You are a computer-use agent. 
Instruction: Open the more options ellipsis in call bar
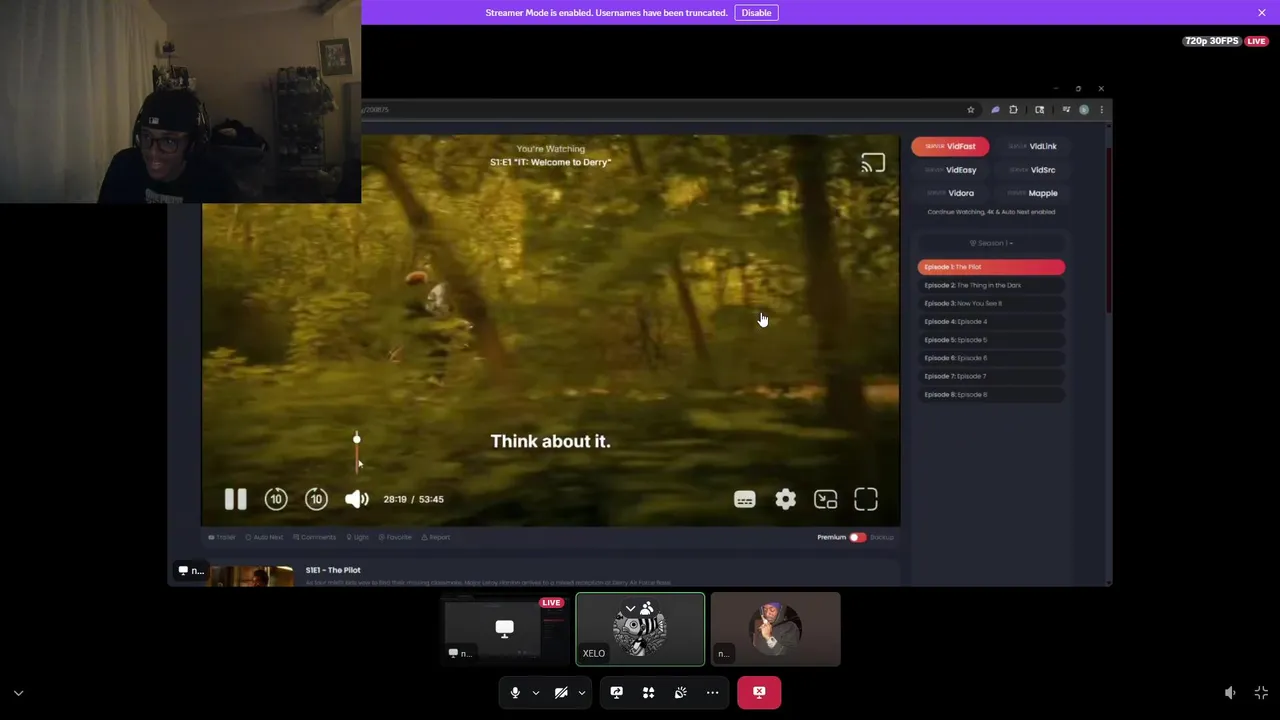[x=712, y=692]
